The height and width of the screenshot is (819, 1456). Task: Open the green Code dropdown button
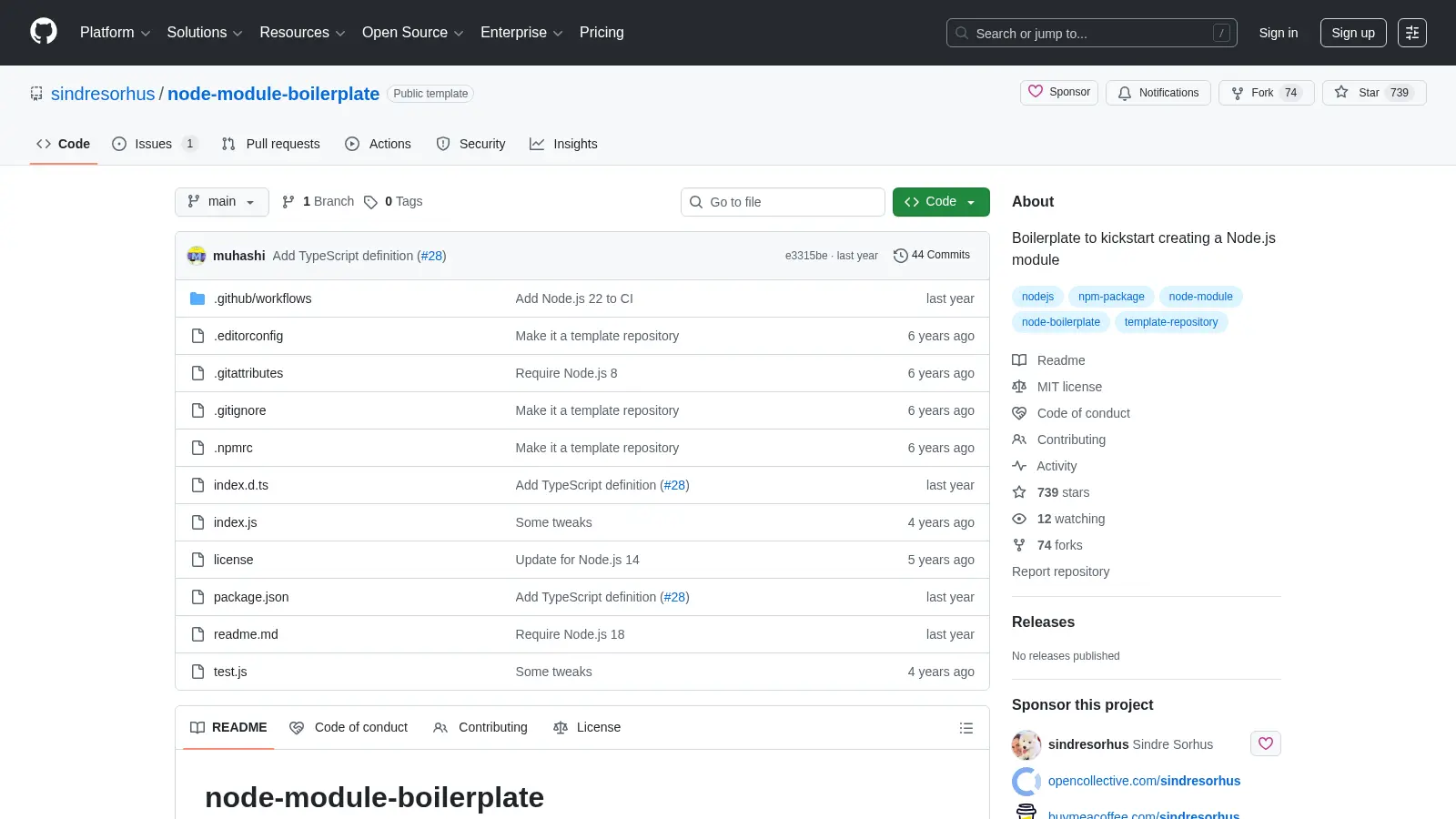[x=941, y=202]
